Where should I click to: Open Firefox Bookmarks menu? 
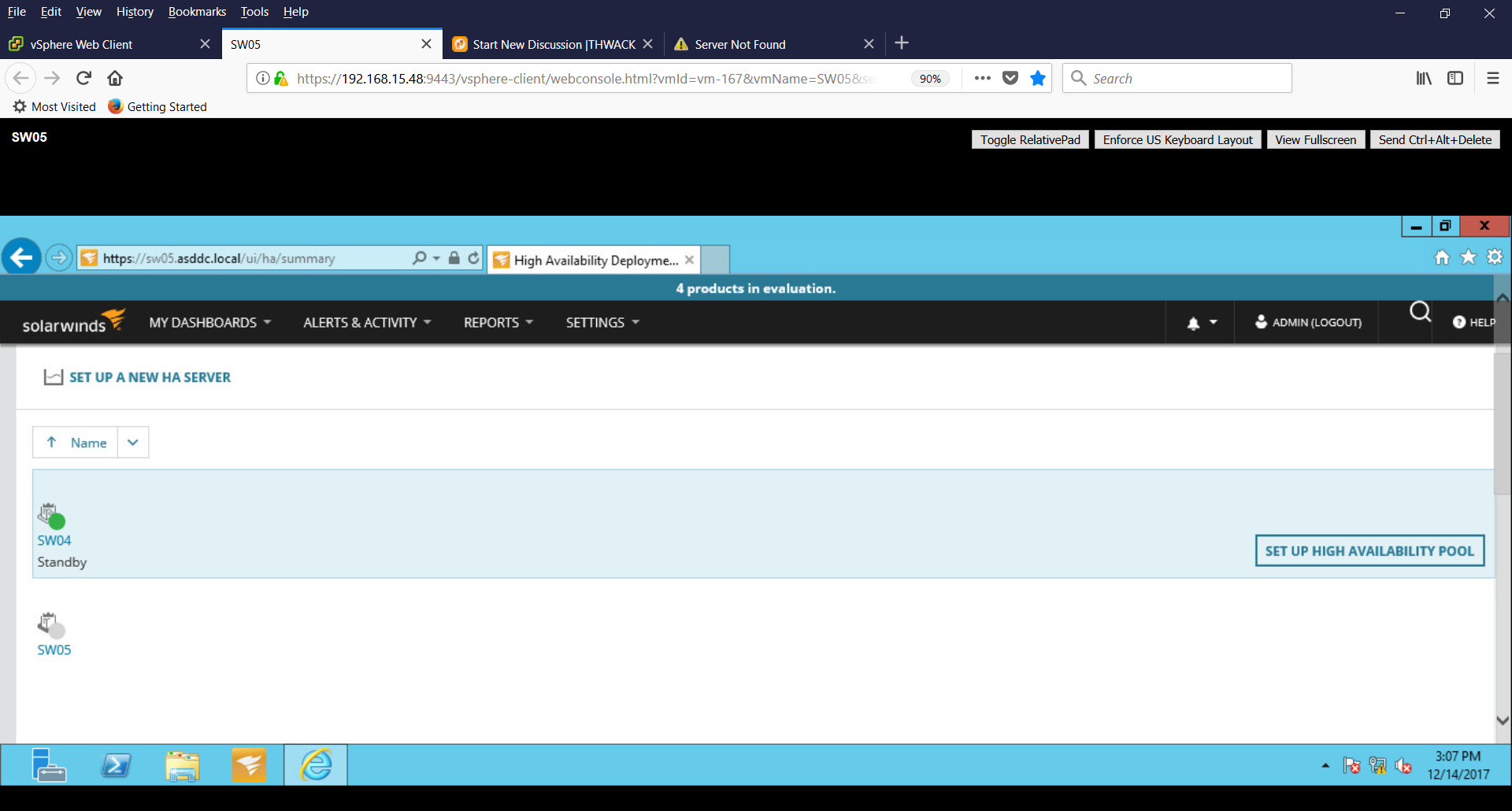point(197,12)
